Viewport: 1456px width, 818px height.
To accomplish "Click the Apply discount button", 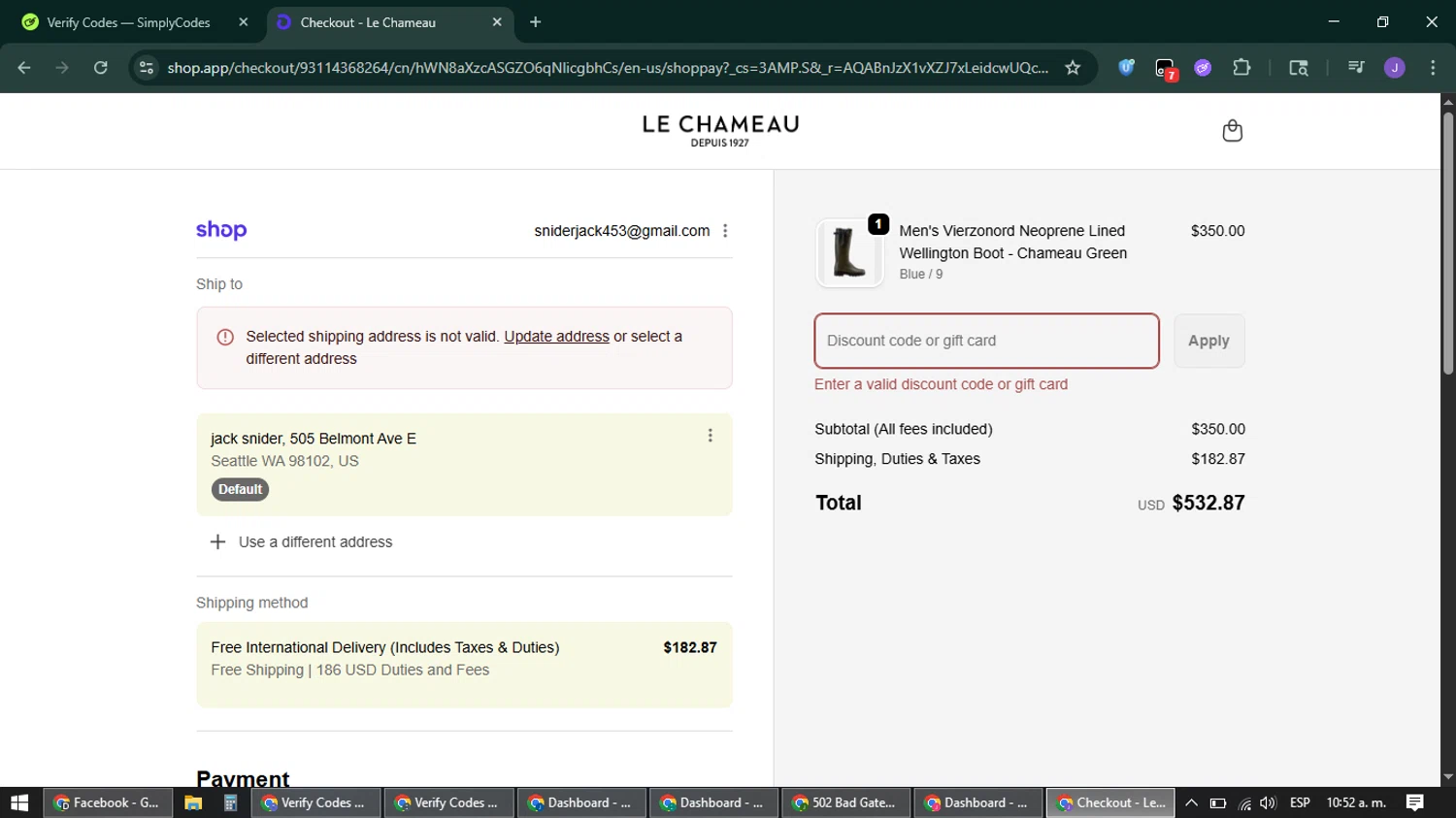I will pos(1208,341).
